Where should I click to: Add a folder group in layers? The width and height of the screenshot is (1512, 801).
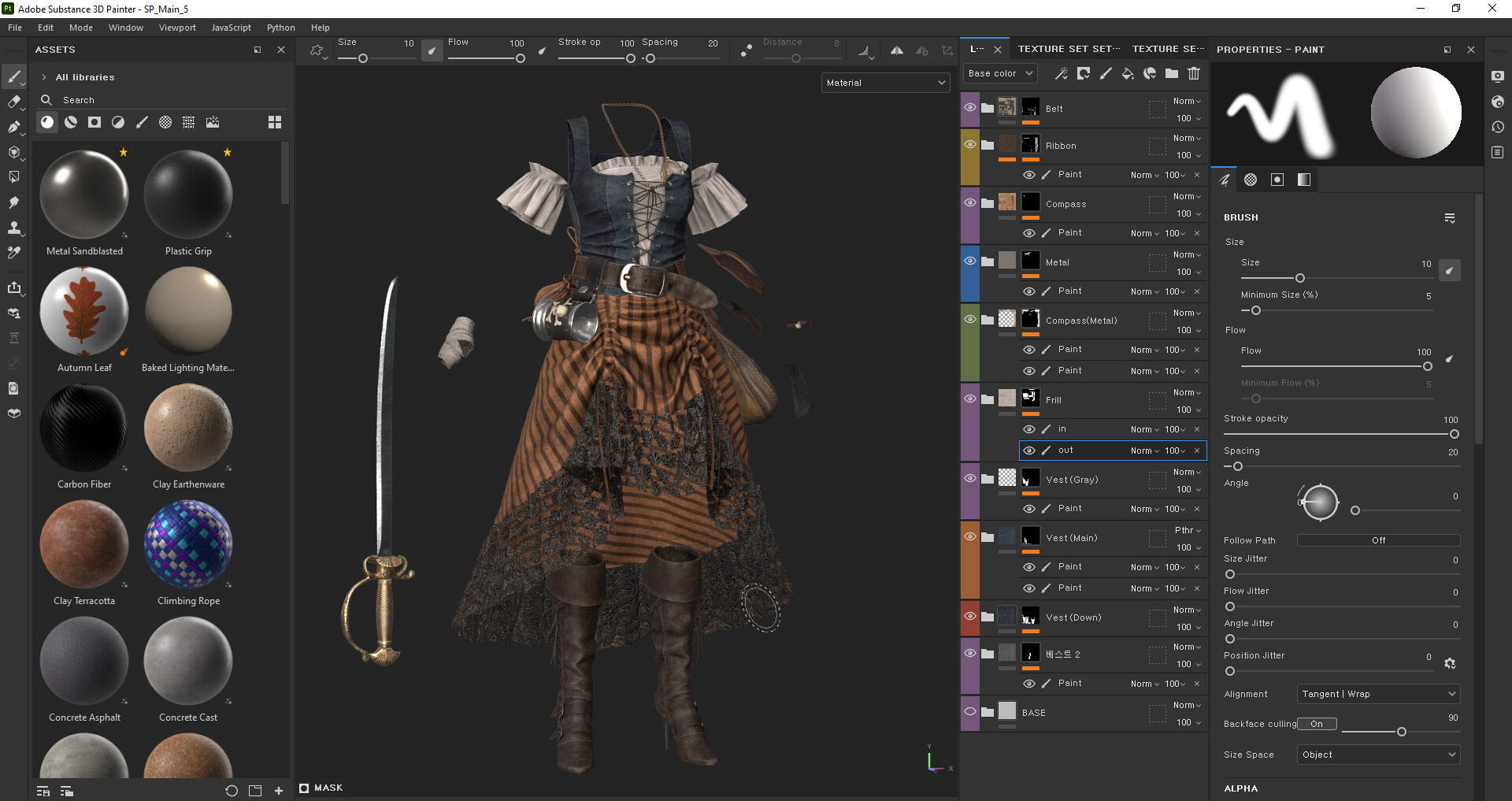point(1172,73)
